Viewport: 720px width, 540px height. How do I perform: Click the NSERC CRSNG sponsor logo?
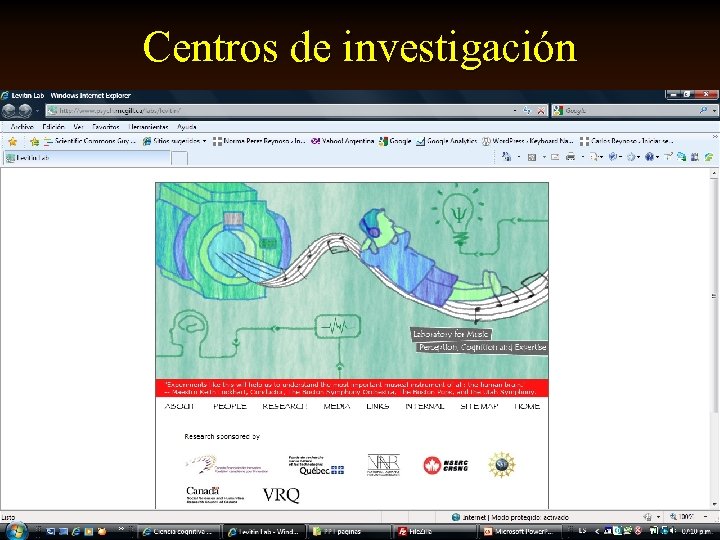tap(445, 466)
